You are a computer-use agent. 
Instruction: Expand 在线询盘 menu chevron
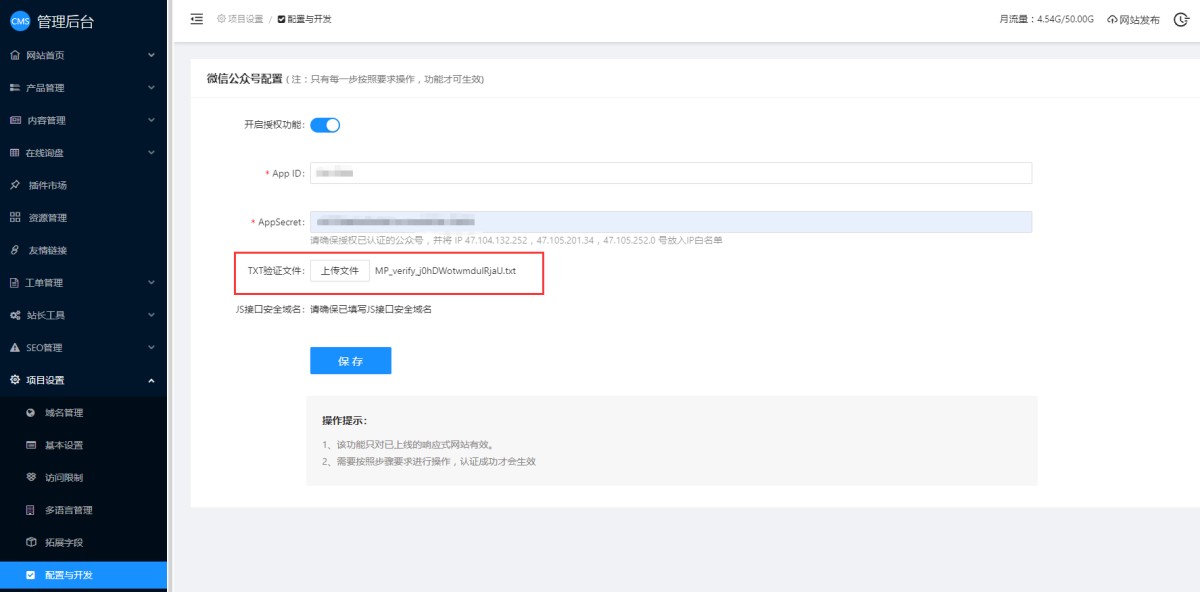click(x=151, y=153)
